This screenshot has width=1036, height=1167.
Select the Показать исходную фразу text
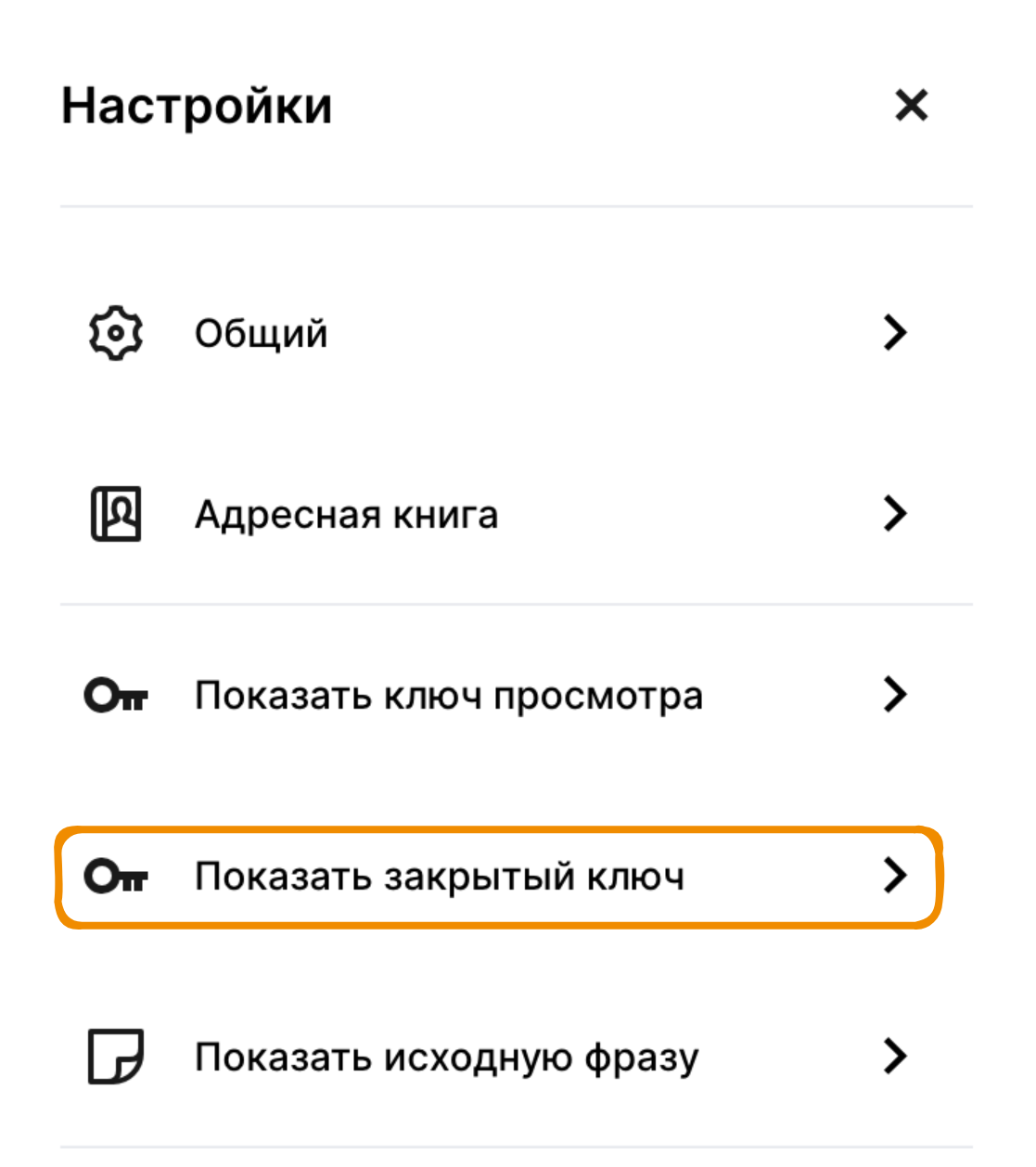tap(446, 1058)
